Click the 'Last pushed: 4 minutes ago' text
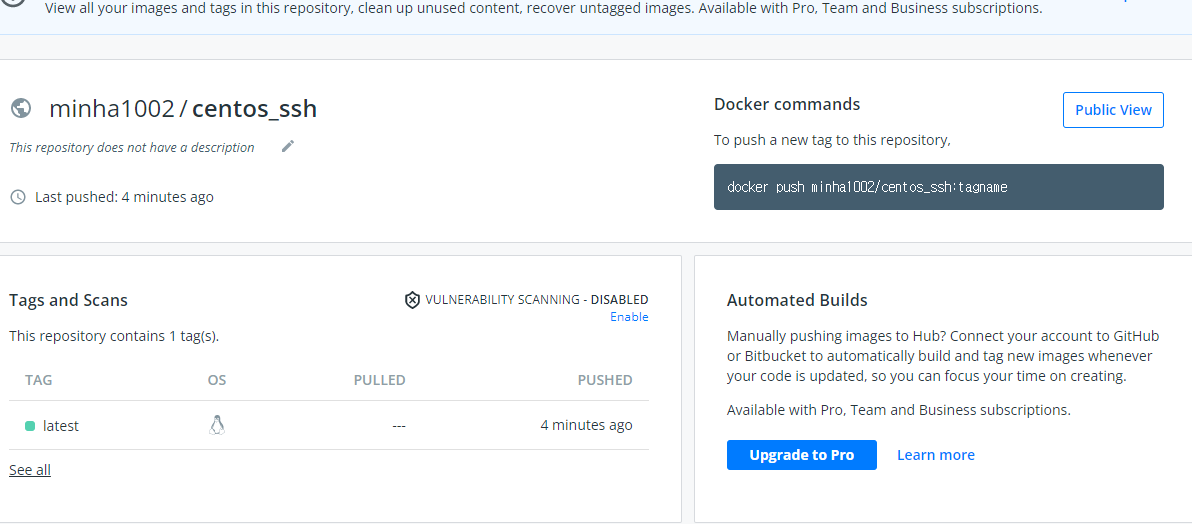Image resolution: width=1192 pixels, height=524 pixels. (124, 197)
